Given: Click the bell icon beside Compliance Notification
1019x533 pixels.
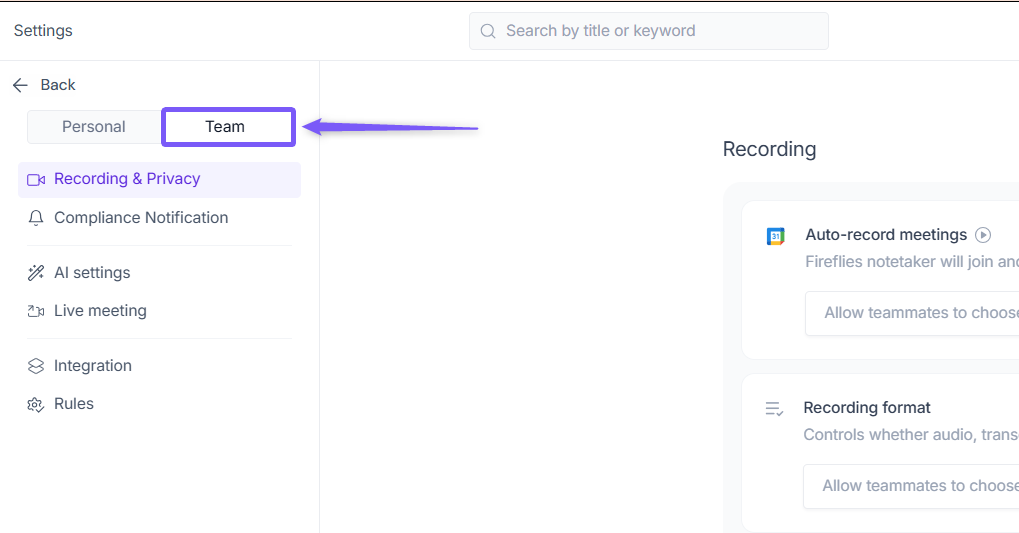Looking at the screenshot, I should tap(36, 218).
